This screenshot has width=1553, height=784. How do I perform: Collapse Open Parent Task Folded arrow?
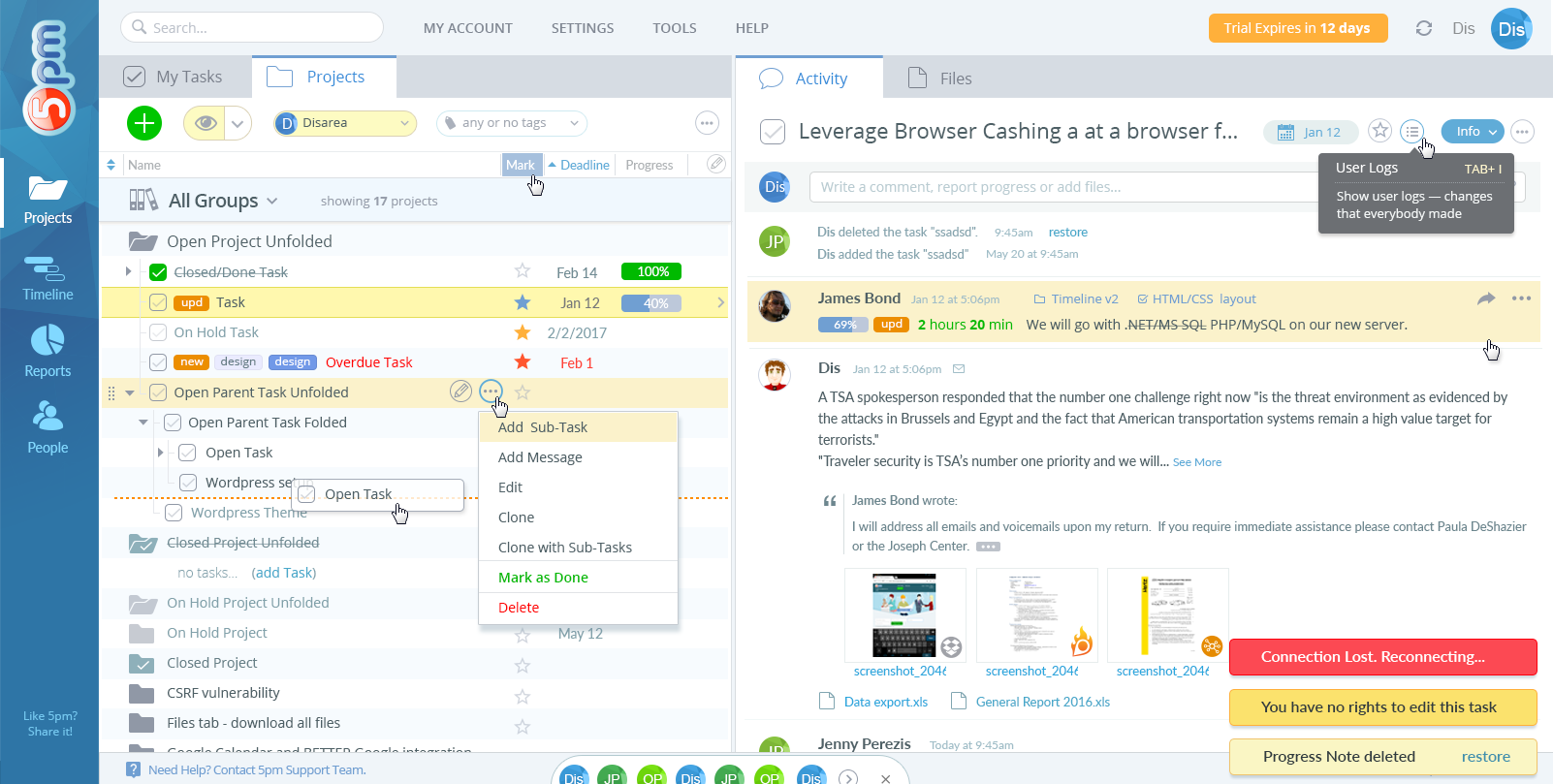[143, 423]
